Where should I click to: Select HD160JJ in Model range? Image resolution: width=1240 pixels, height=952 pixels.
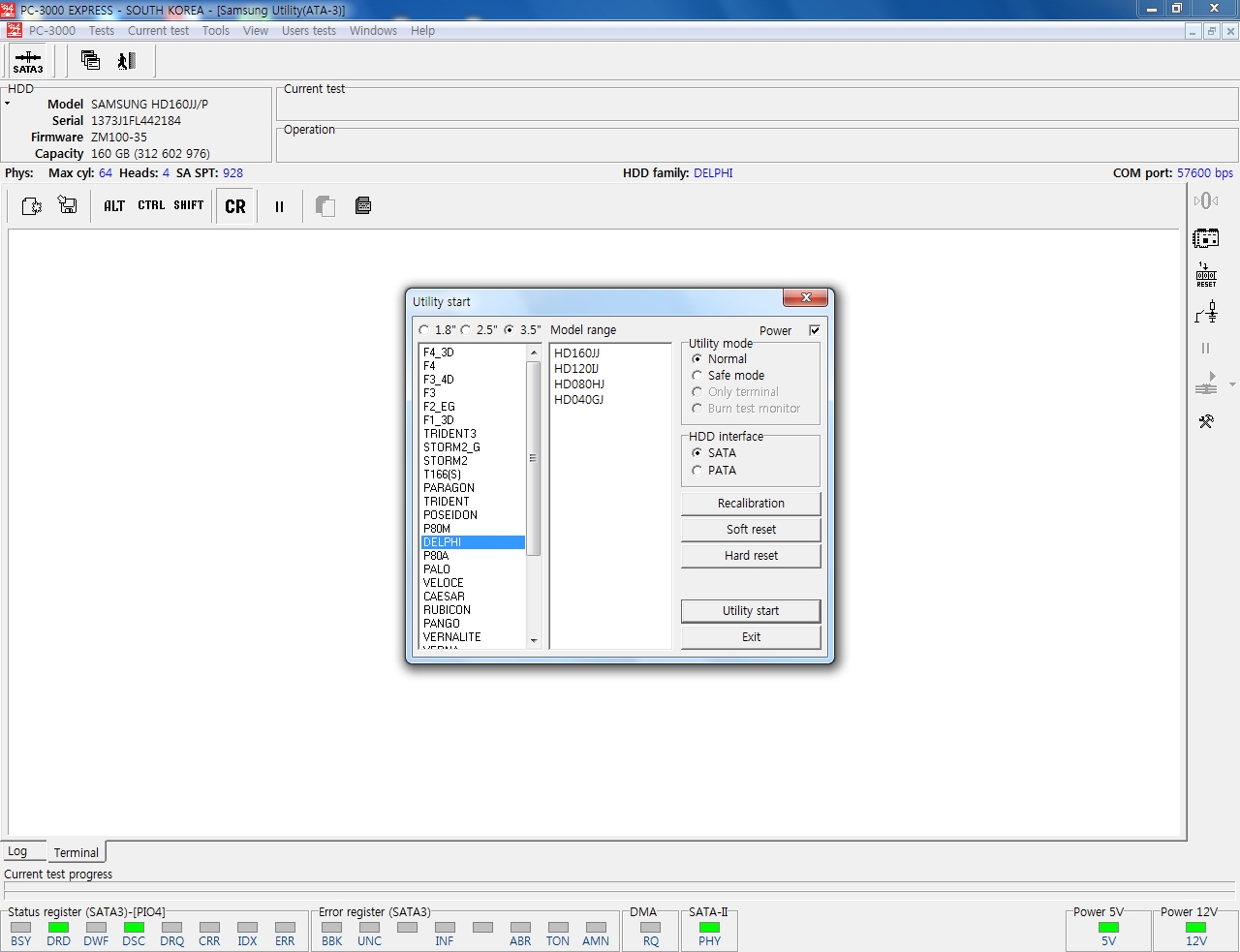(x=576, y=353)
